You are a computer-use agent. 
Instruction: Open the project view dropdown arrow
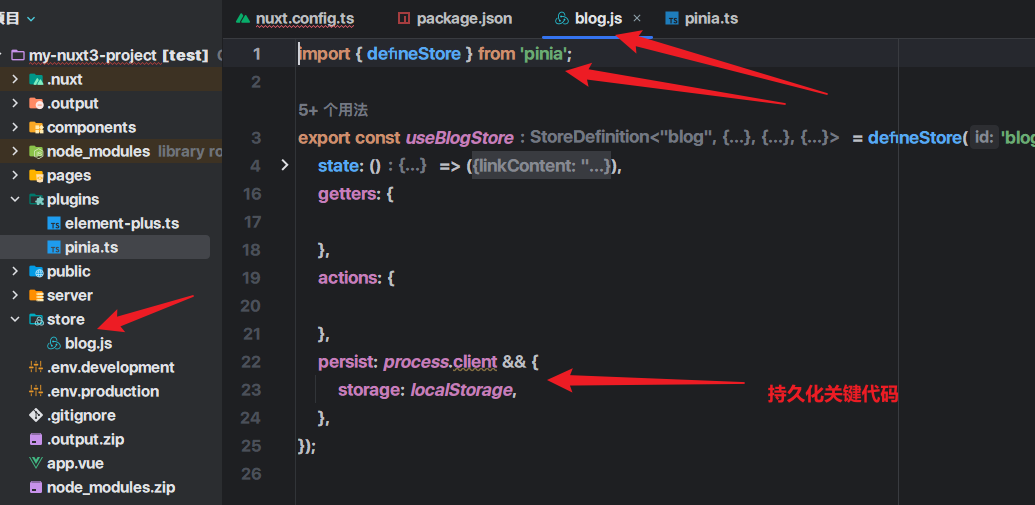coord(31,18)
